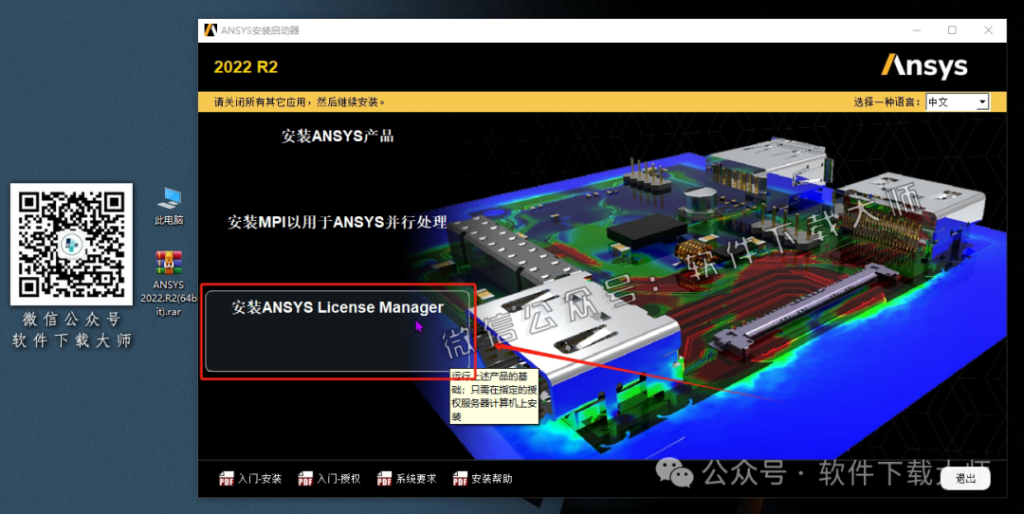Select 安装ANSYS产品 option
Image resolution: width=1024 pixels, height=514 pixels.
tap(337, 136)
